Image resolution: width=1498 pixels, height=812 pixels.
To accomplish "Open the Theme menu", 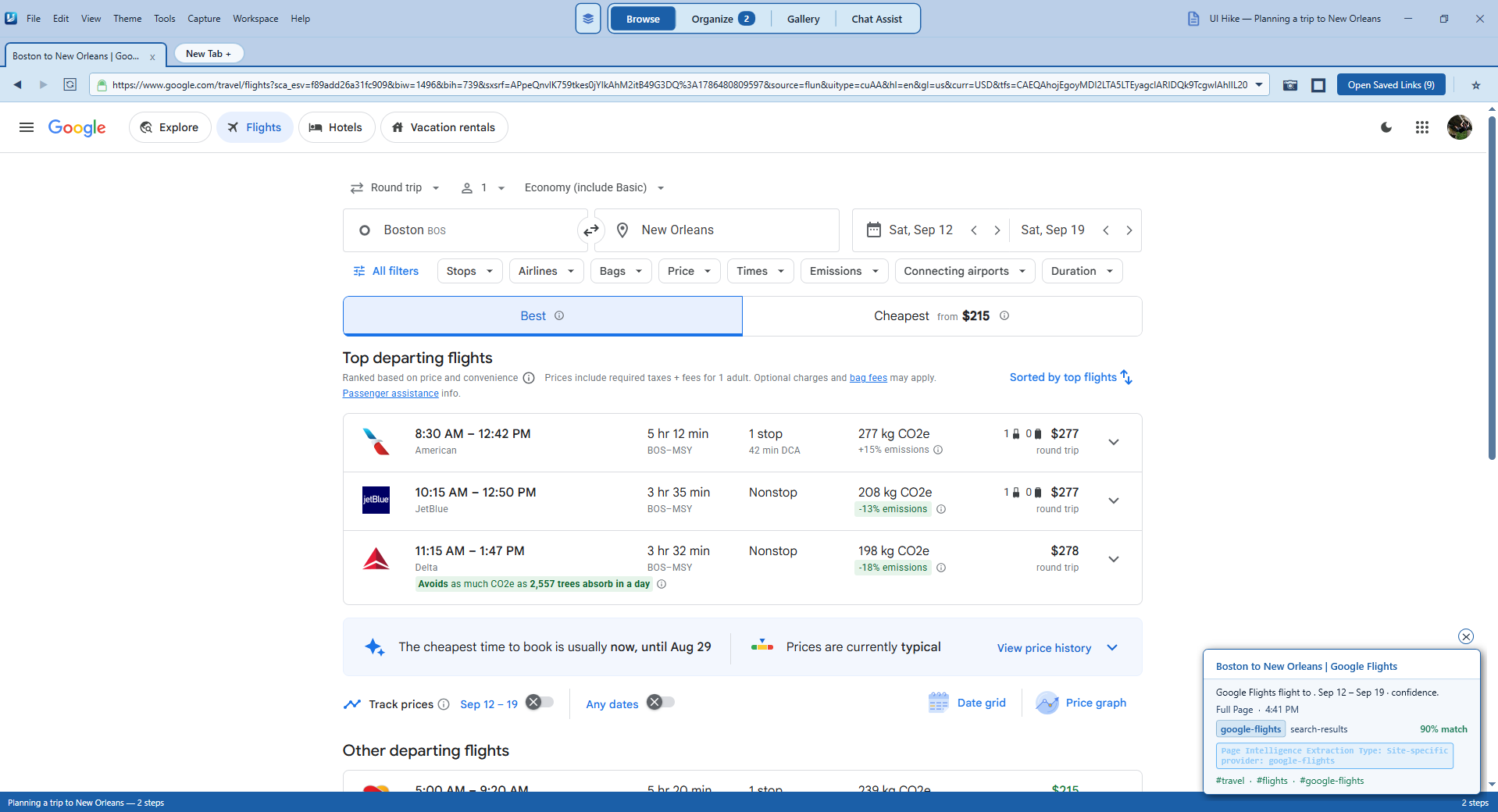I will tap(127, 19).
